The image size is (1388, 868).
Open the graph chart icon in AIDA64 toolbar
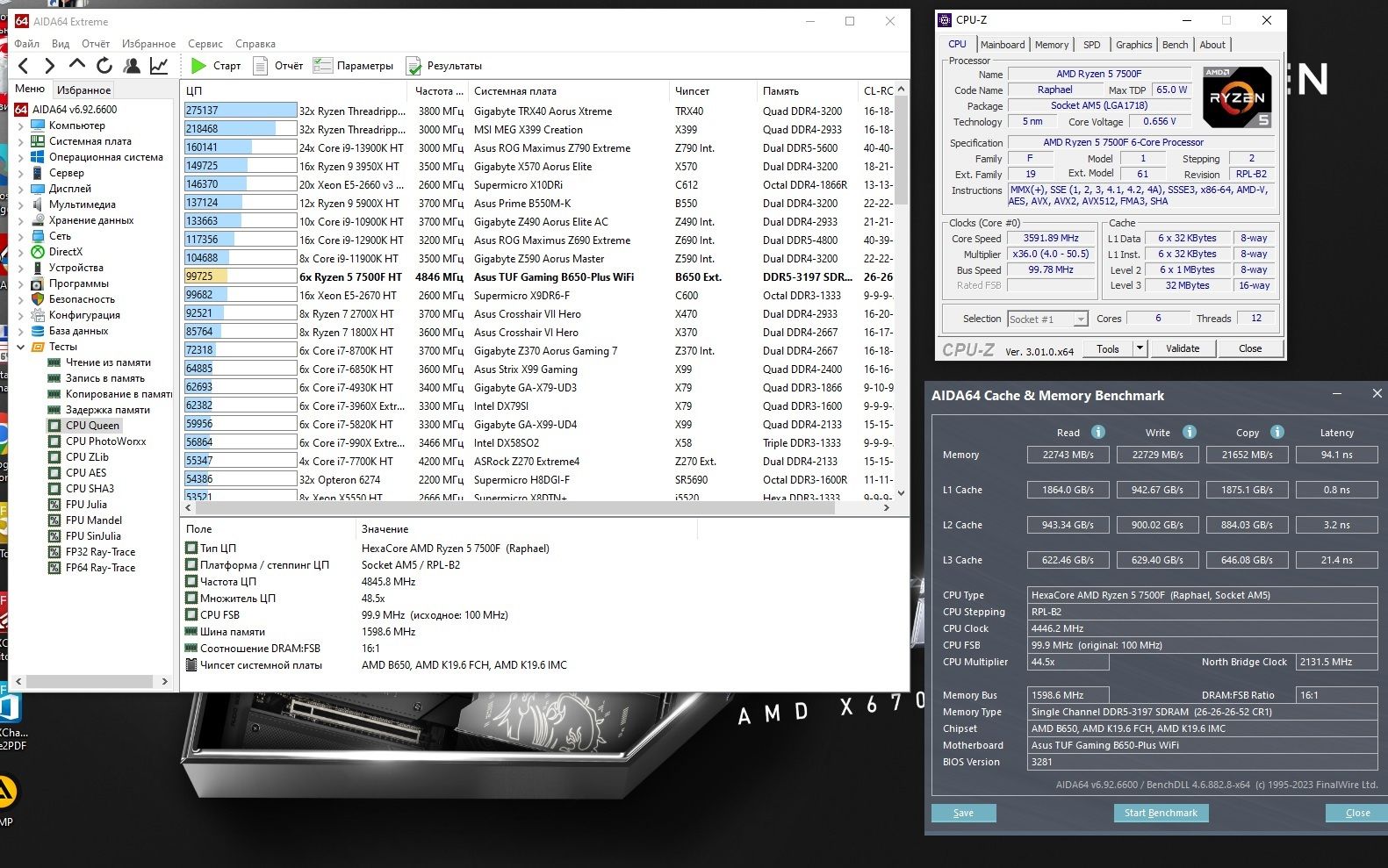[159, 66]
